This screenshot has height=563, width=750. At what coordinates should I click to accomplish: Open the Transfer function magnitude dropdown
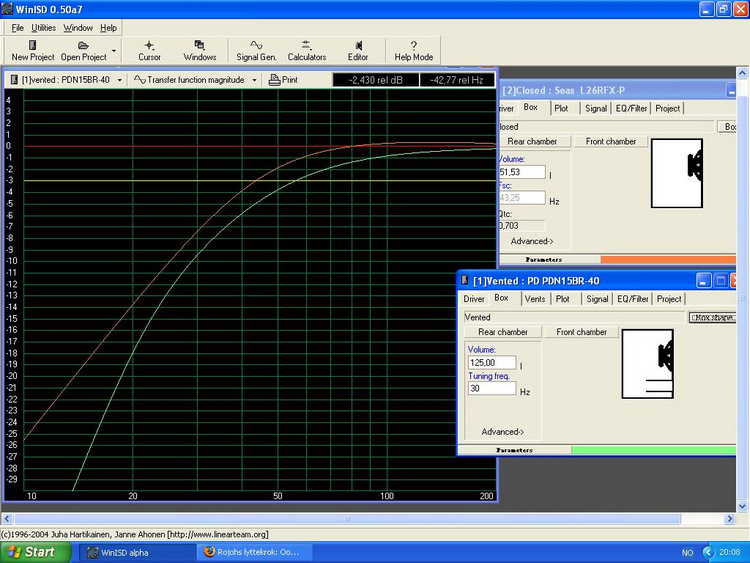pyautogui.click(x=197, y=79)
